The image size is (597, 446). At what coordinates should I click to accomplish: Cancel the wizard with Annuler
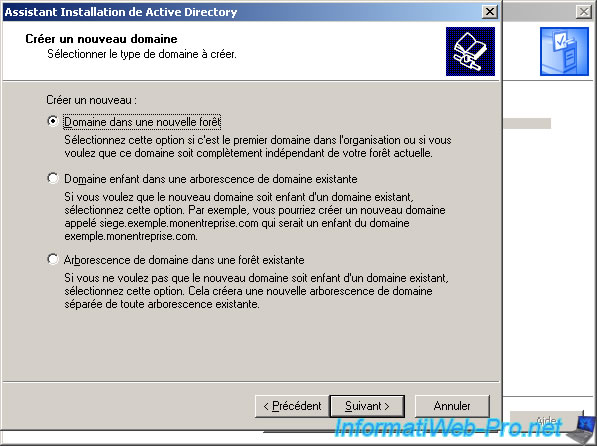[452, 406]
